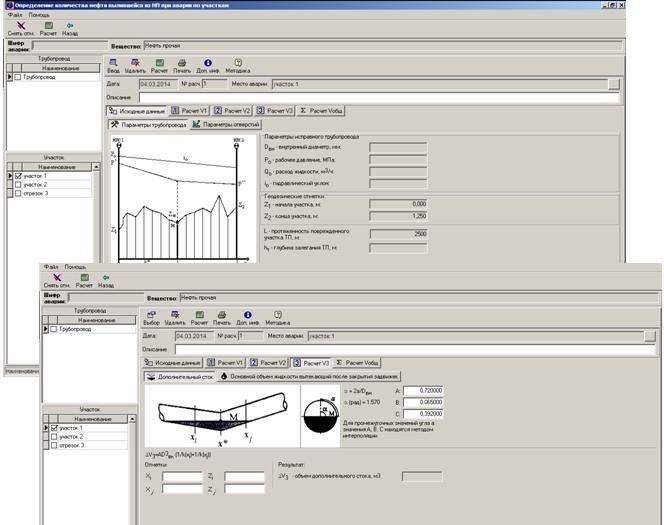Click the Выбор icon in the toolbar
Image resolution: width=664 pixels, height=525 pixels.
(x=151, y=314)
